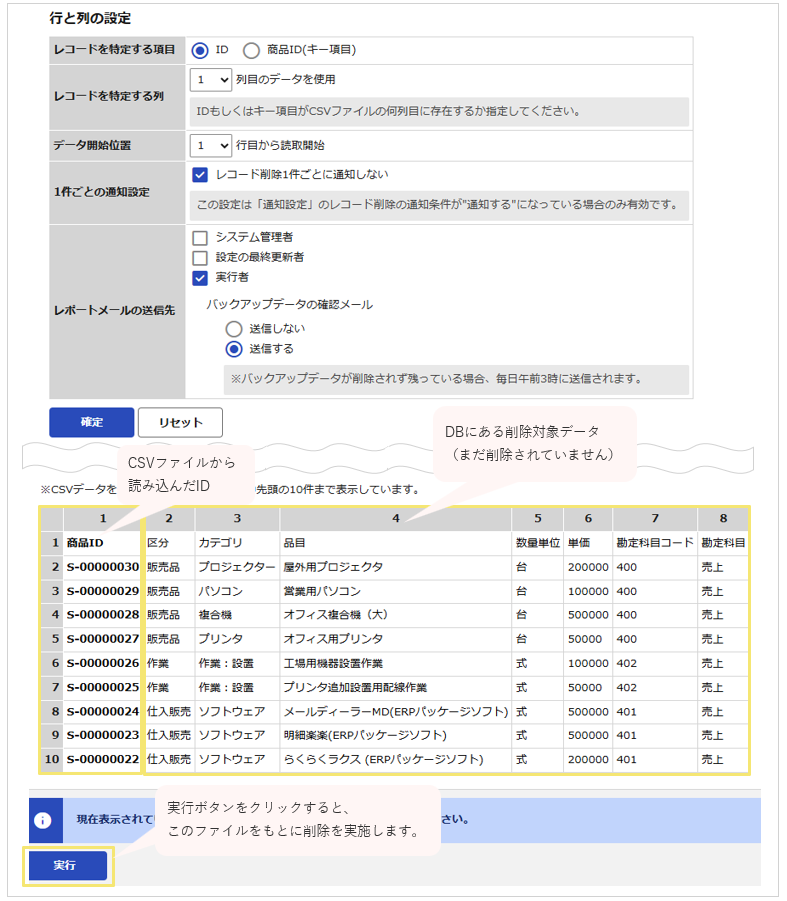
Task: Check the システム管理者 checkbox
Action: 200,238
